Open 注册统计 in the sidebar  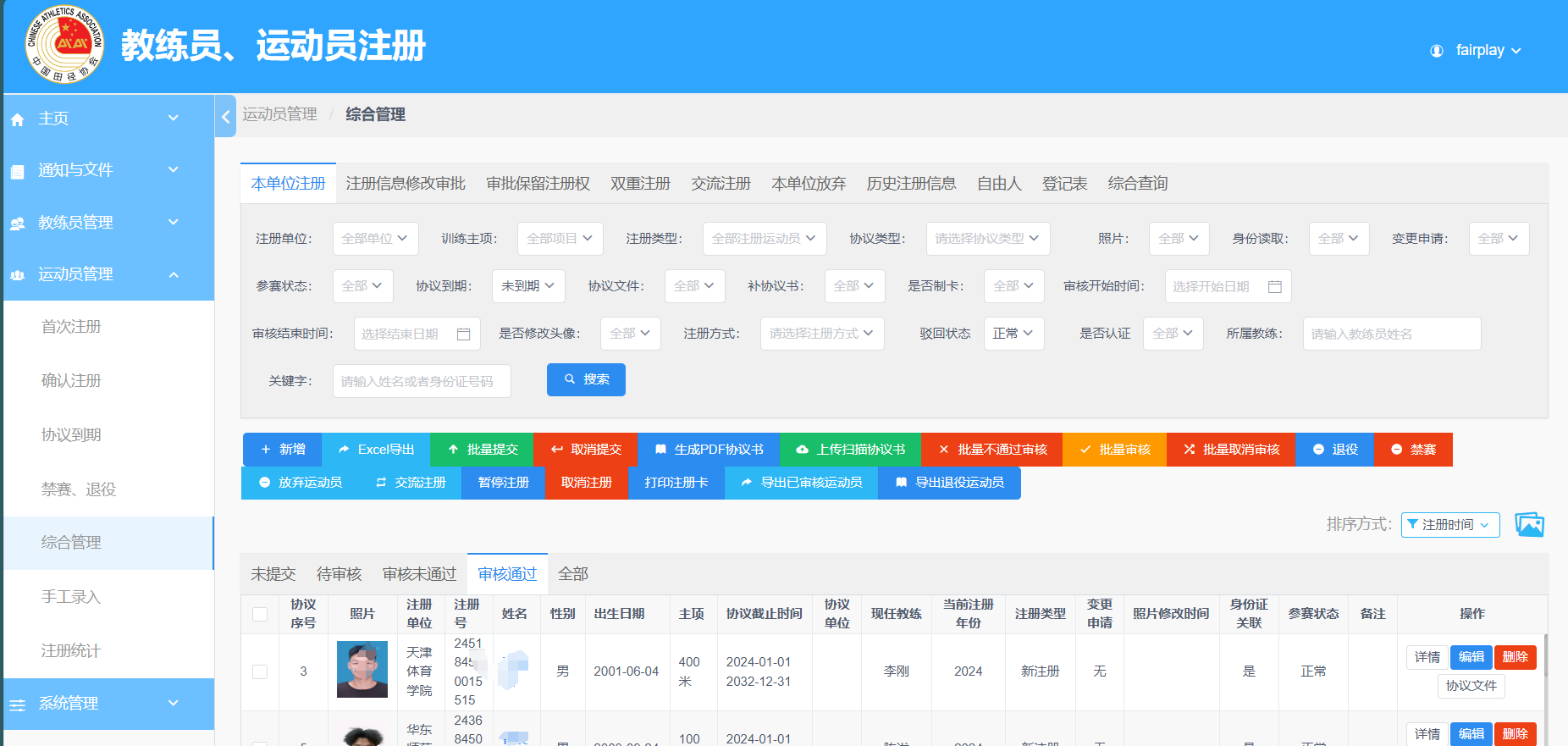tap(71, 651)
